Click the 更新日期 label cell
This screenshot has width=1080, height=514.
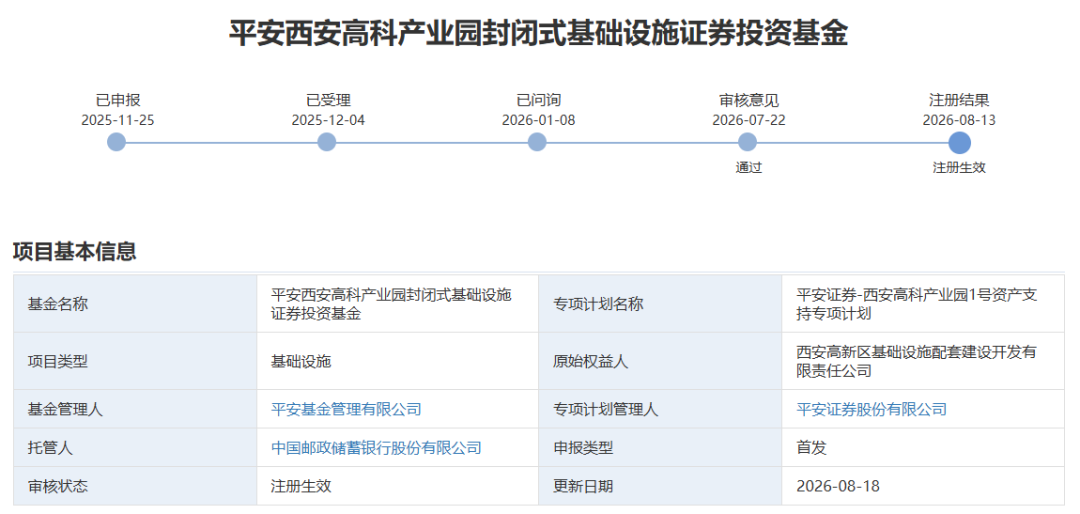pos(660,486)
